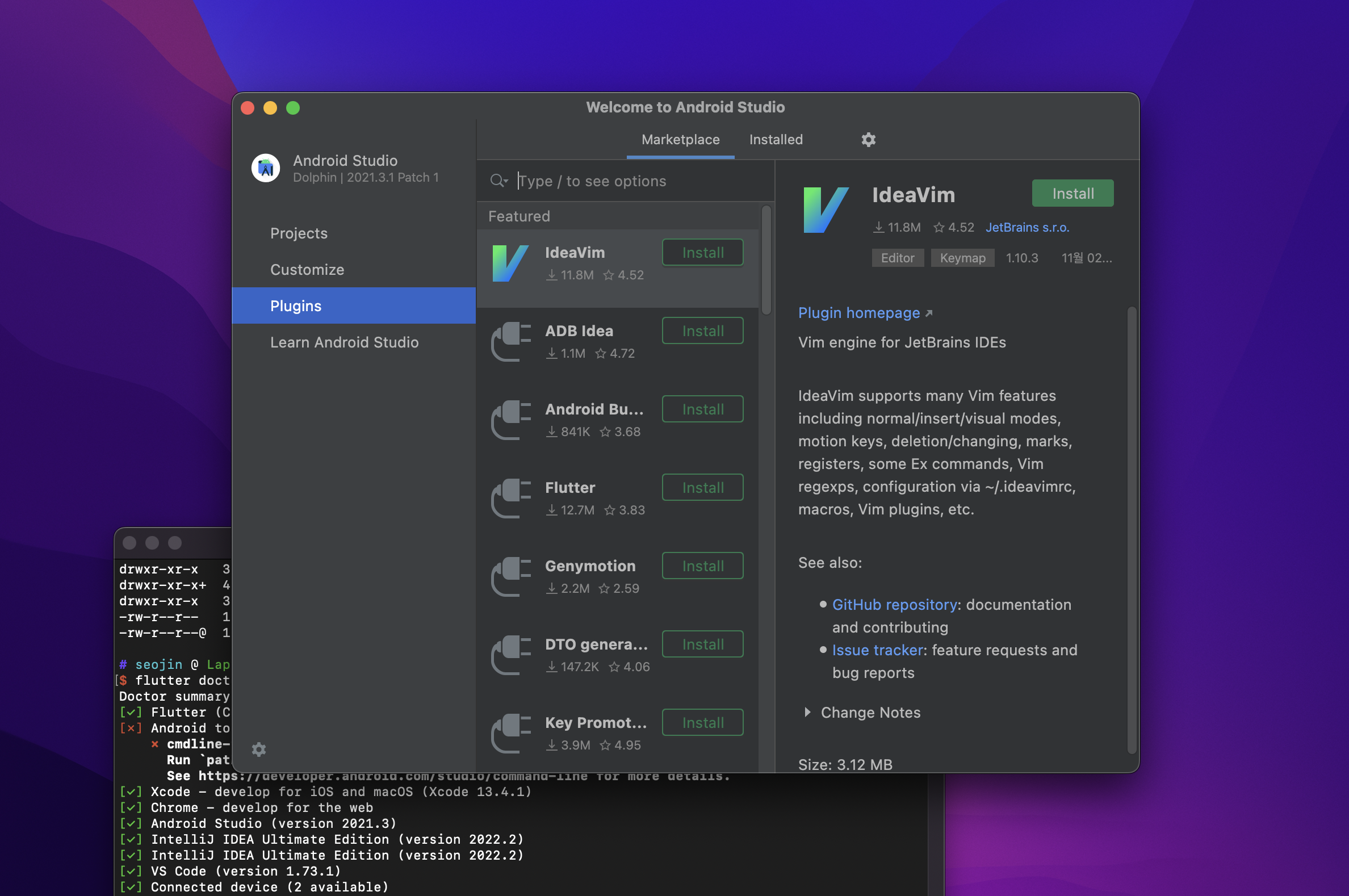
Task: Click the plugin search input field
Action: click(629, 181)
